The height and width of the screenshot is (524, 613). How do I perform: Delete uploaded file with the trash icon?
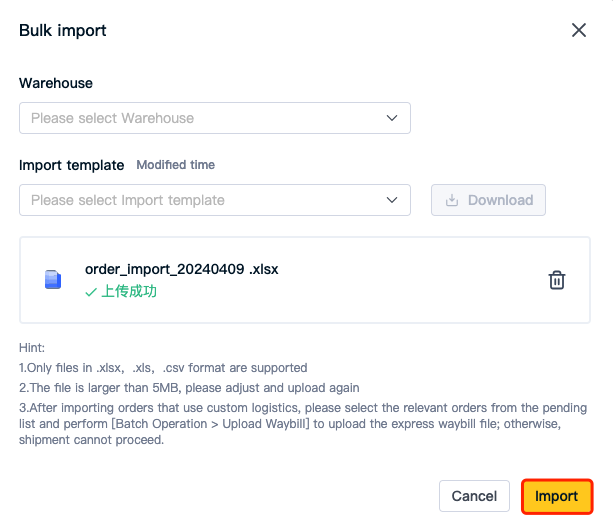(557, 280)
